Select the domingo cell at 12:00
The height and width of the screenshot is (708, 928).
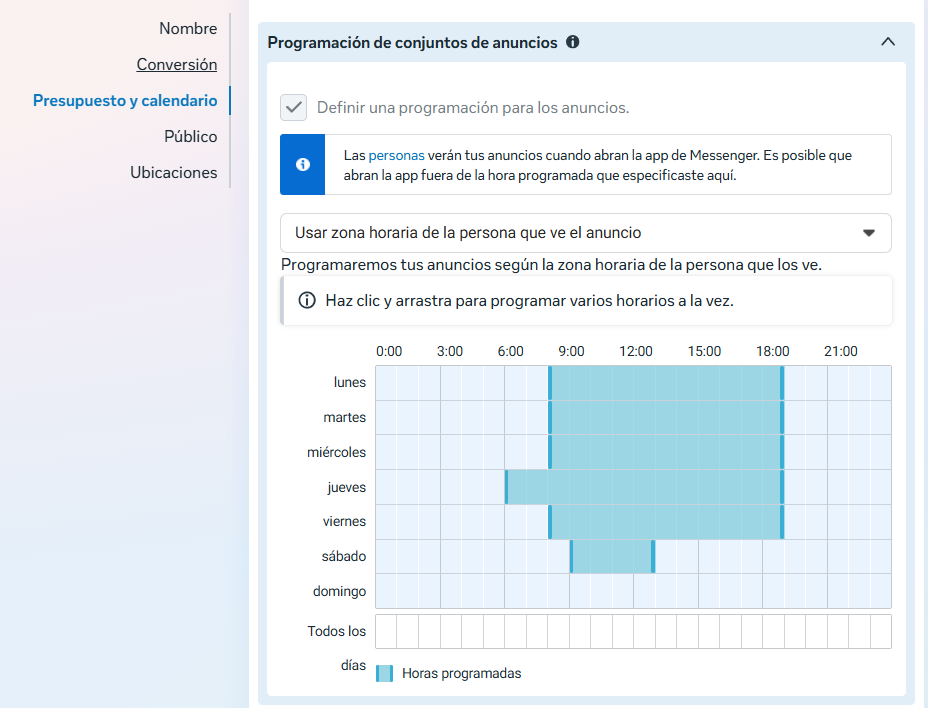643,591
